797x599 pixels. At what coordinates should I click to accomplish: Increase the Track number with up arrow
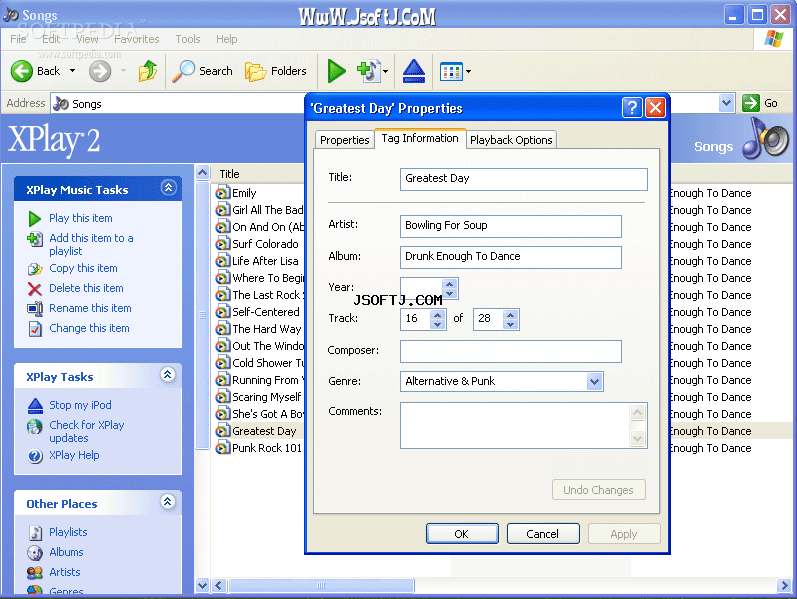click(x=437, y=315)
